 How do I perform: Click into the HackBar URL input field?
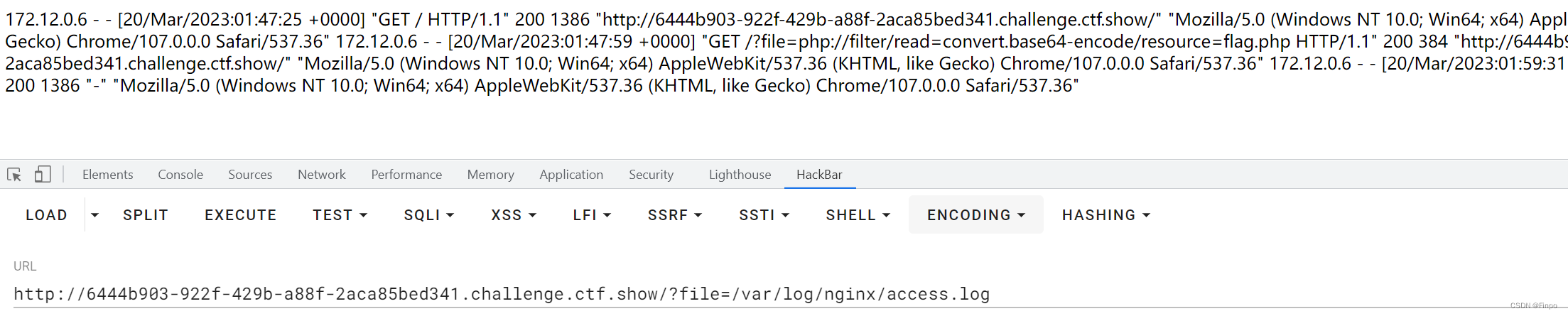[x=782, y=294]
